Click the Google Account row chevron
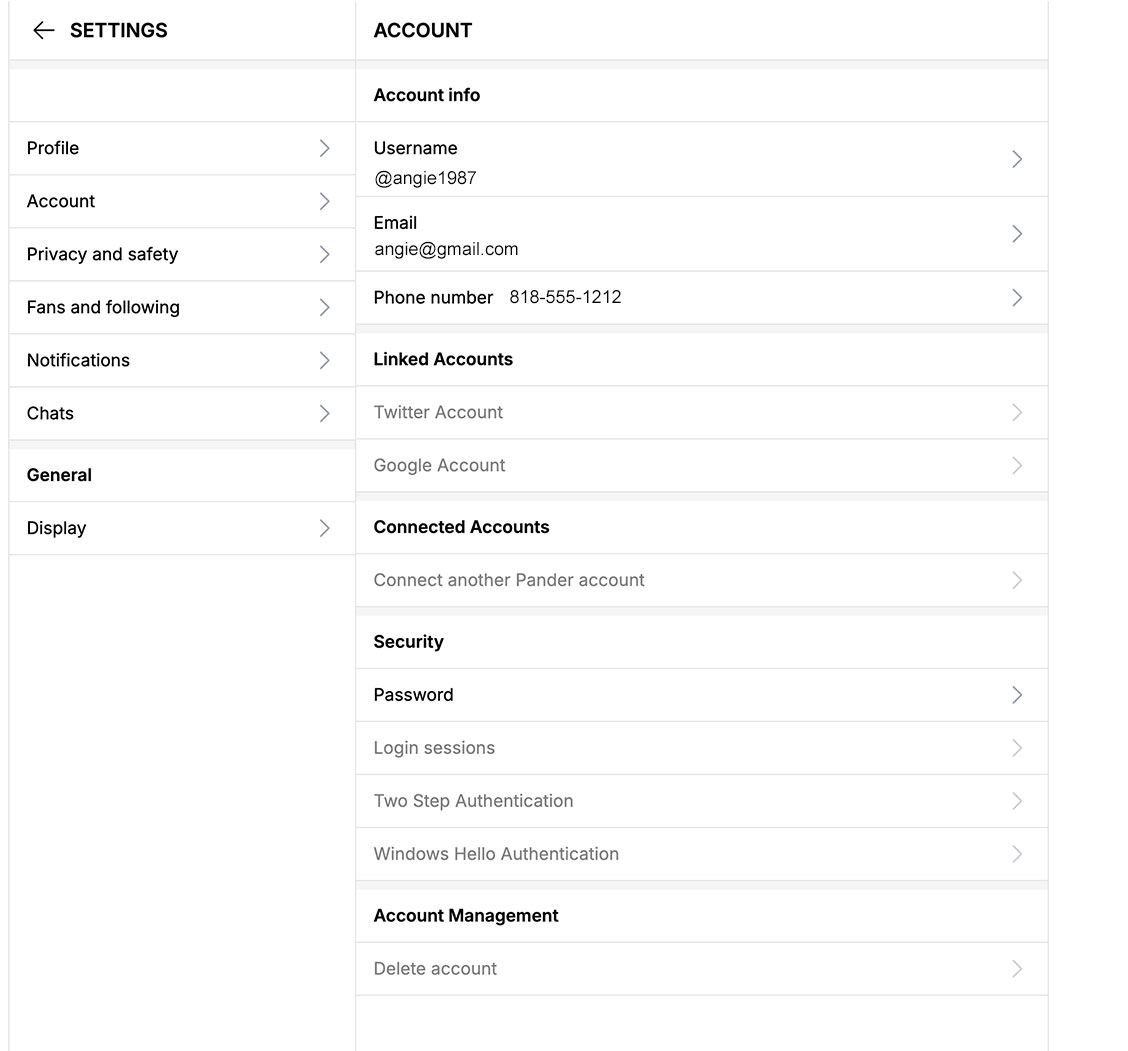1128x1051 pixels. (1017, 465)
